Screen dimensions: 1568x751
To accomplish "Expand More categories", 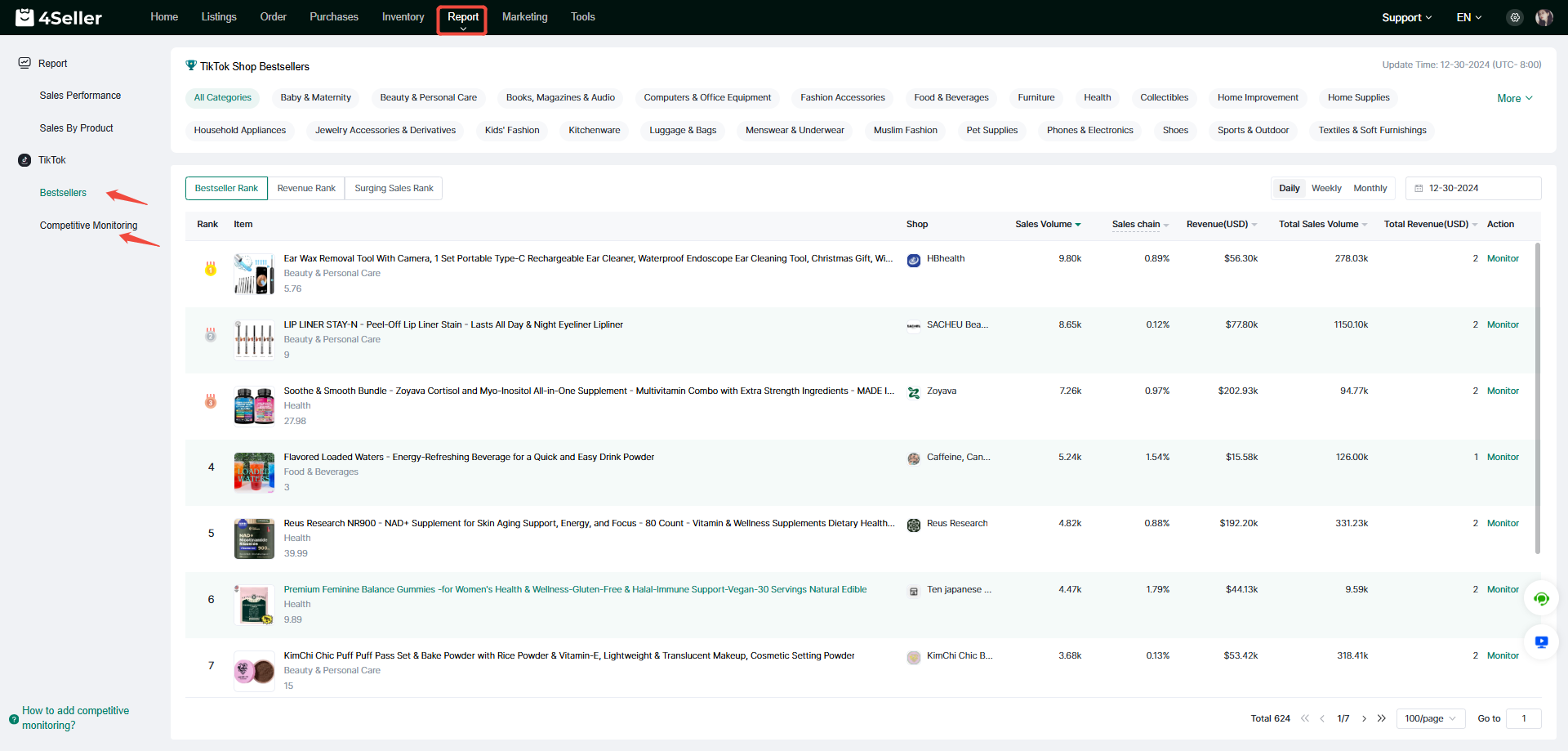I will [x=1515, y=98].
